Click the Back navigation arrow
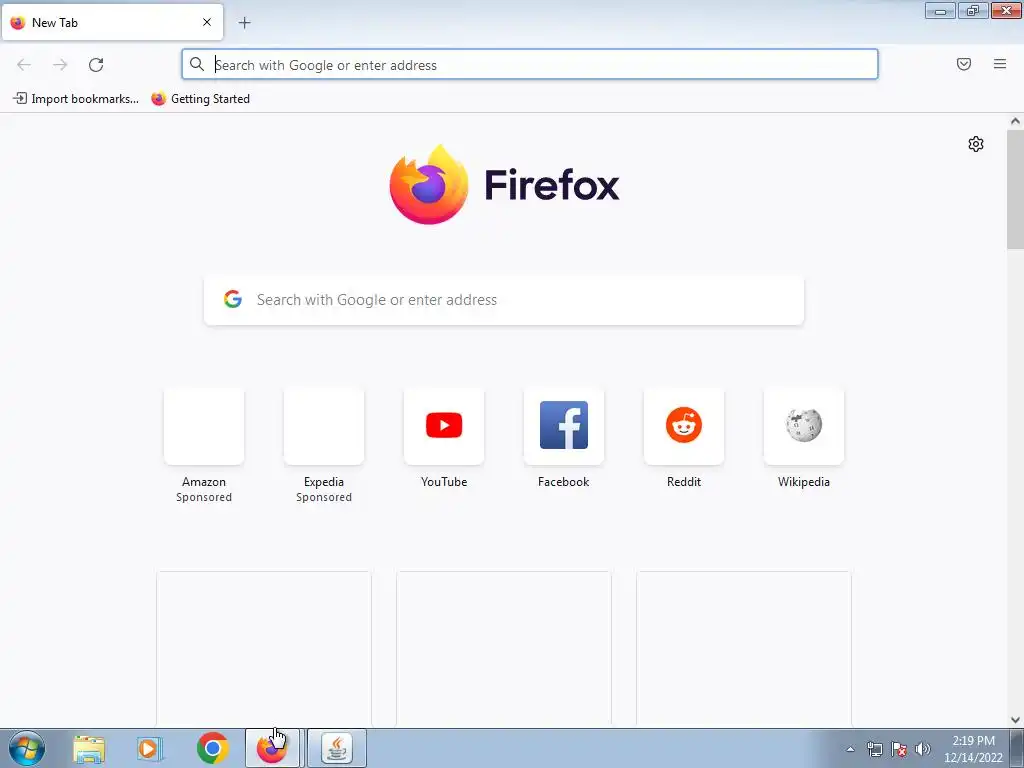 point(24,65)
